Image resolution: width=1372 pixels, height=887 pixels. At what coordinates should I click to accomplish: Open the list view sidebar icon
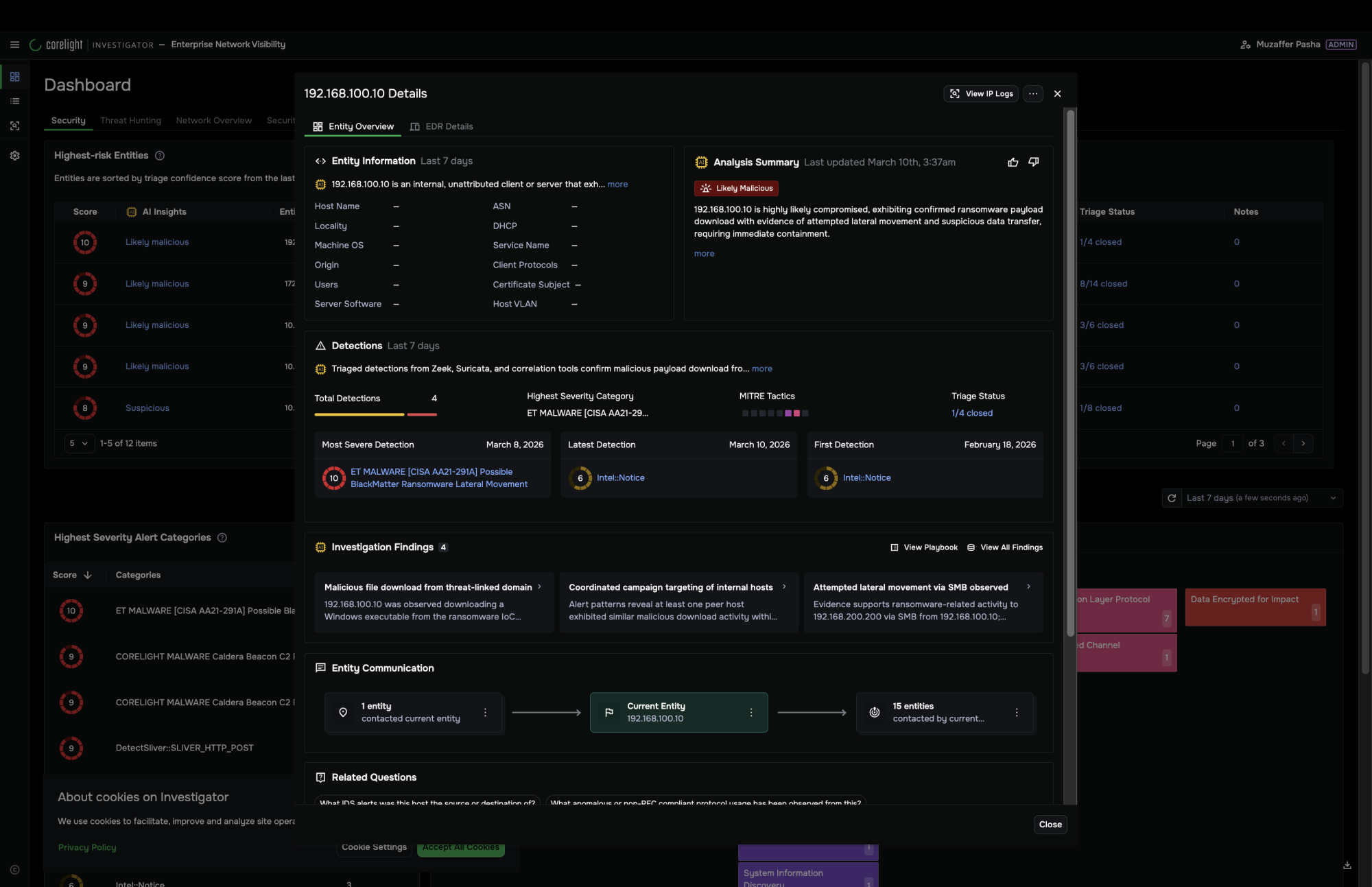coord(14,101)
